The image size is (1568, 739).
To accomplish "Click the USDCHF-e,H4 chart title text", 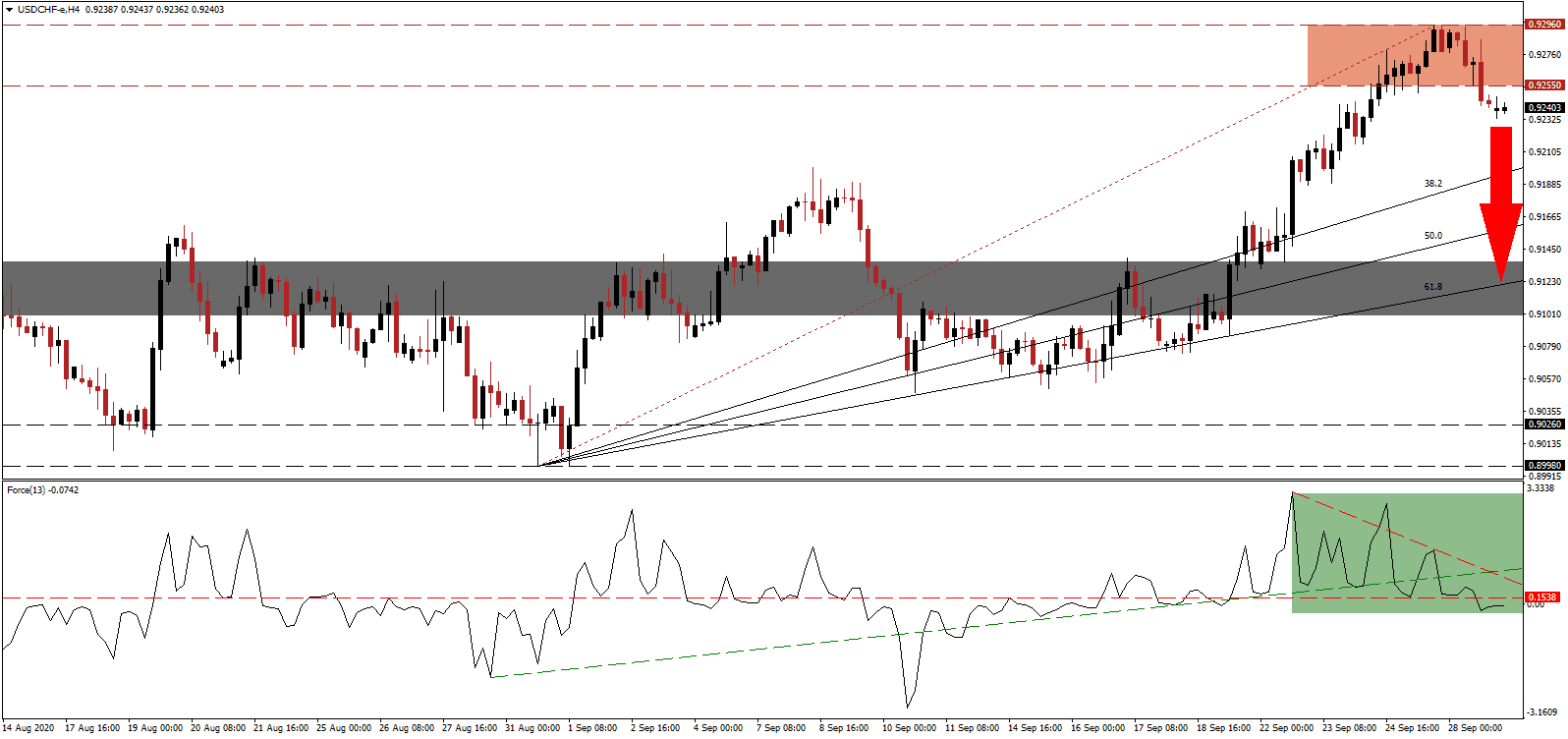I will [x=49, y=10].
